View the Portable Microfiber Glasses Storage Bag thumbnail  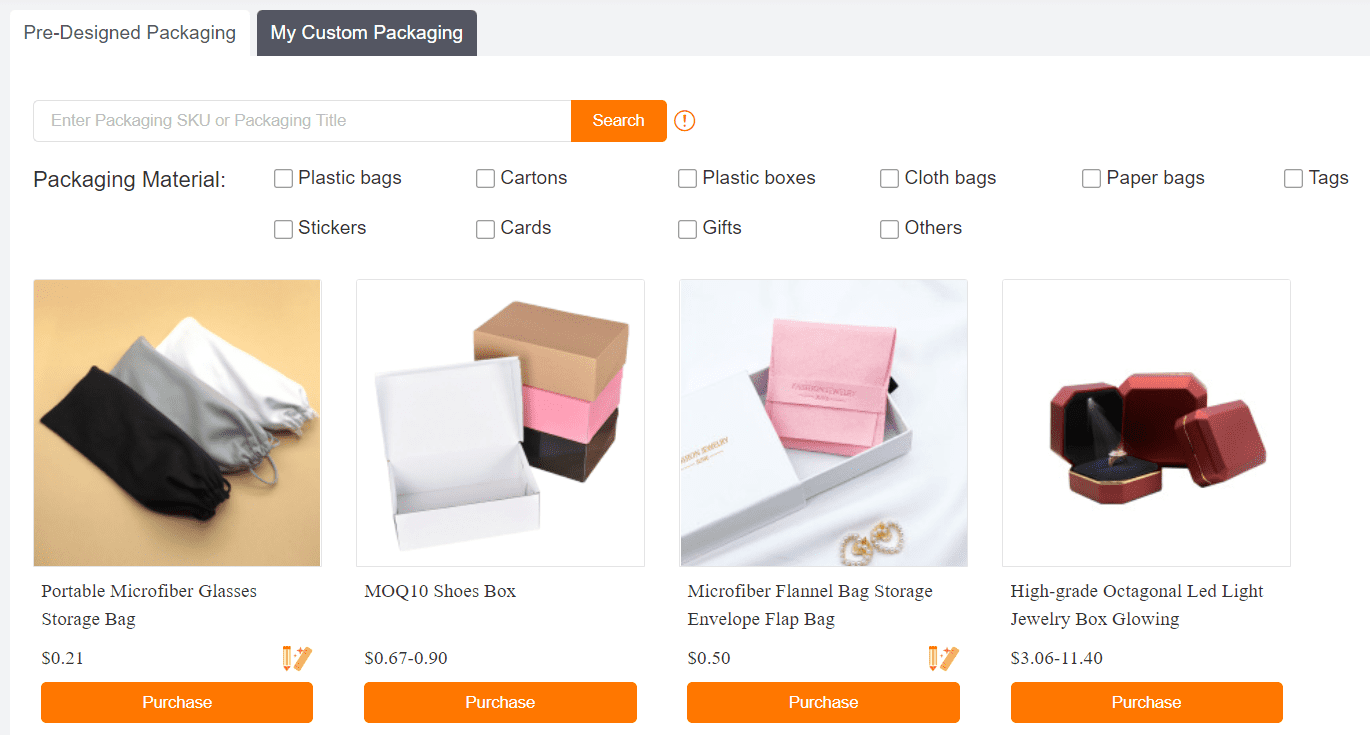177,422
